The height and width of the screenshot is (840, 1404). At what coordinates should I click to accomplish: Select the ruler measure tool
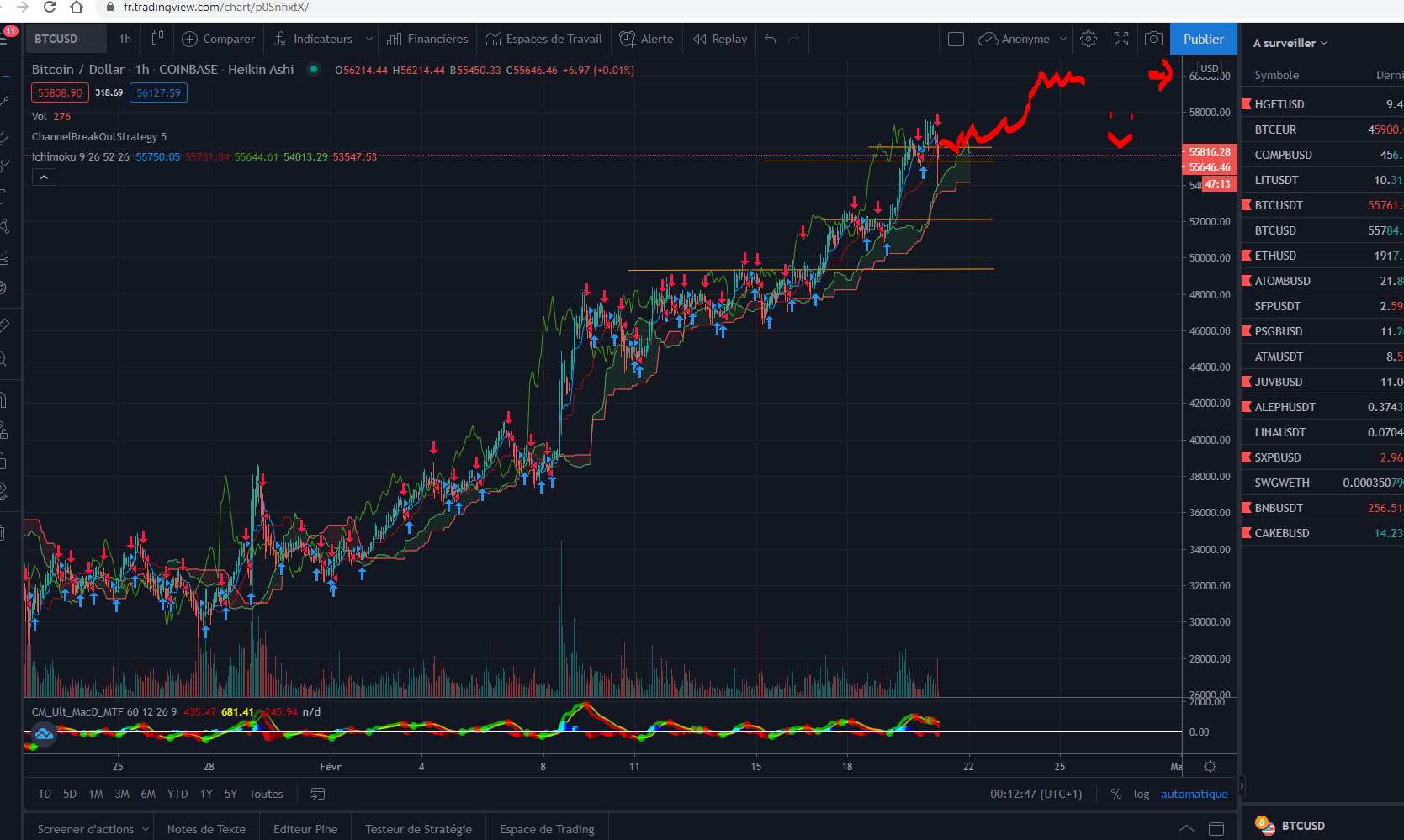(x=4, y=325)
